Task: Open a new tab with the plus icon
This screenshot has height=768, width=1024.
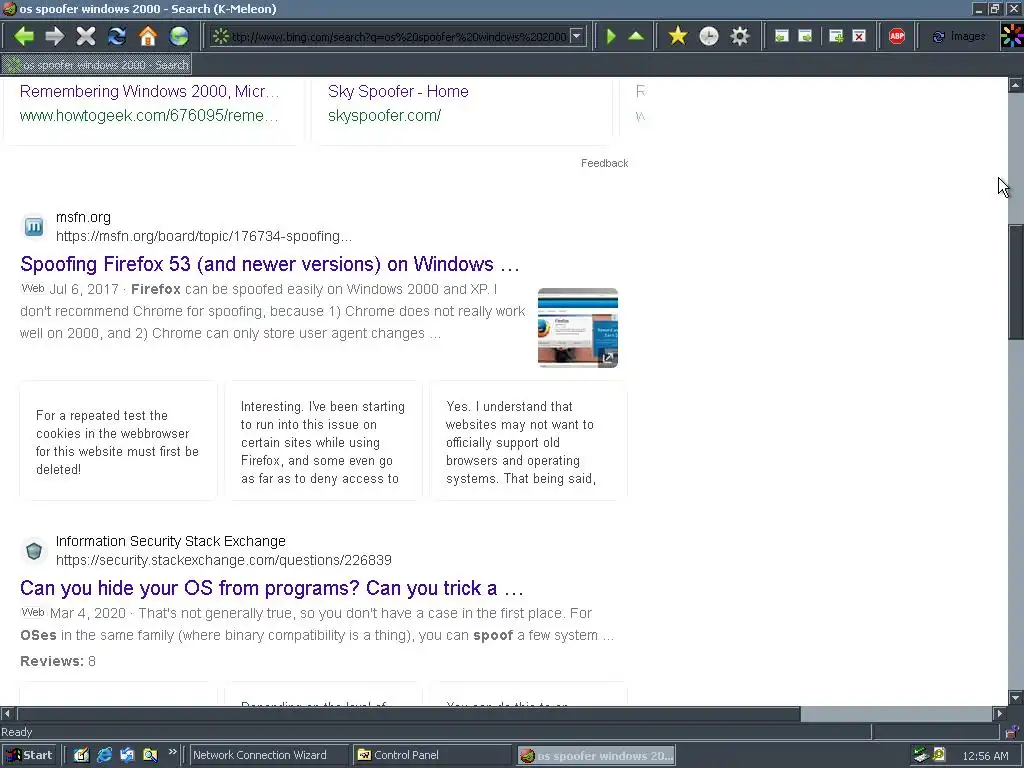Action: click(x=836, y=37)
